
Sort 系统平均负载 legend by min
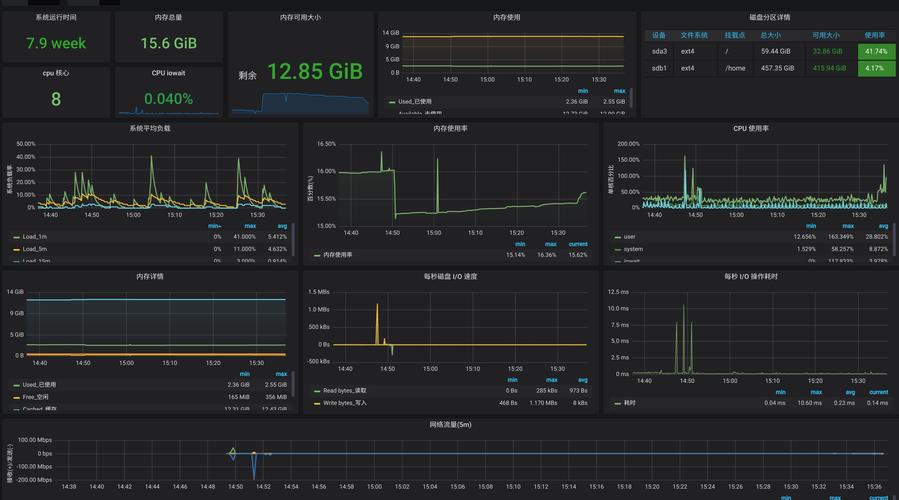pos(214,226)
